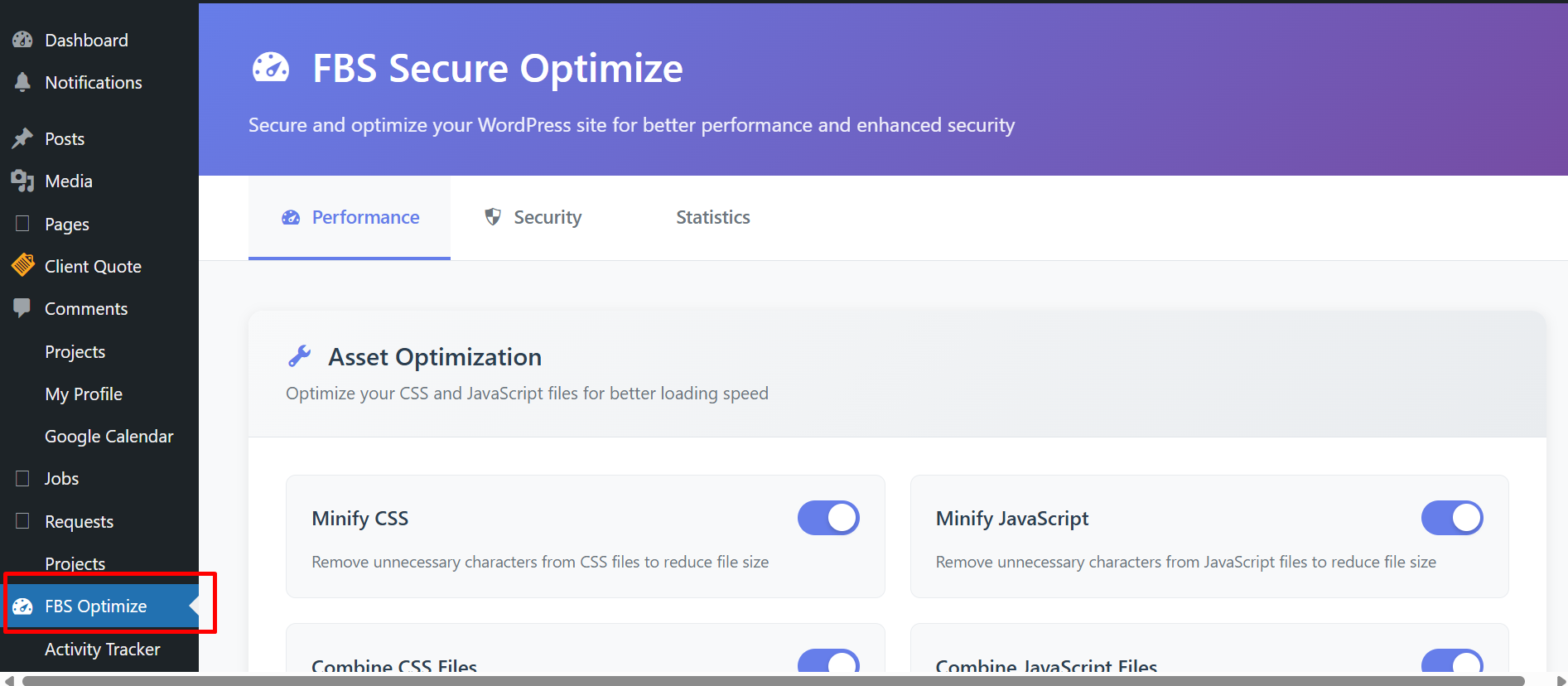Go to Google Calendar in sidebar

(x=109, y=436)
